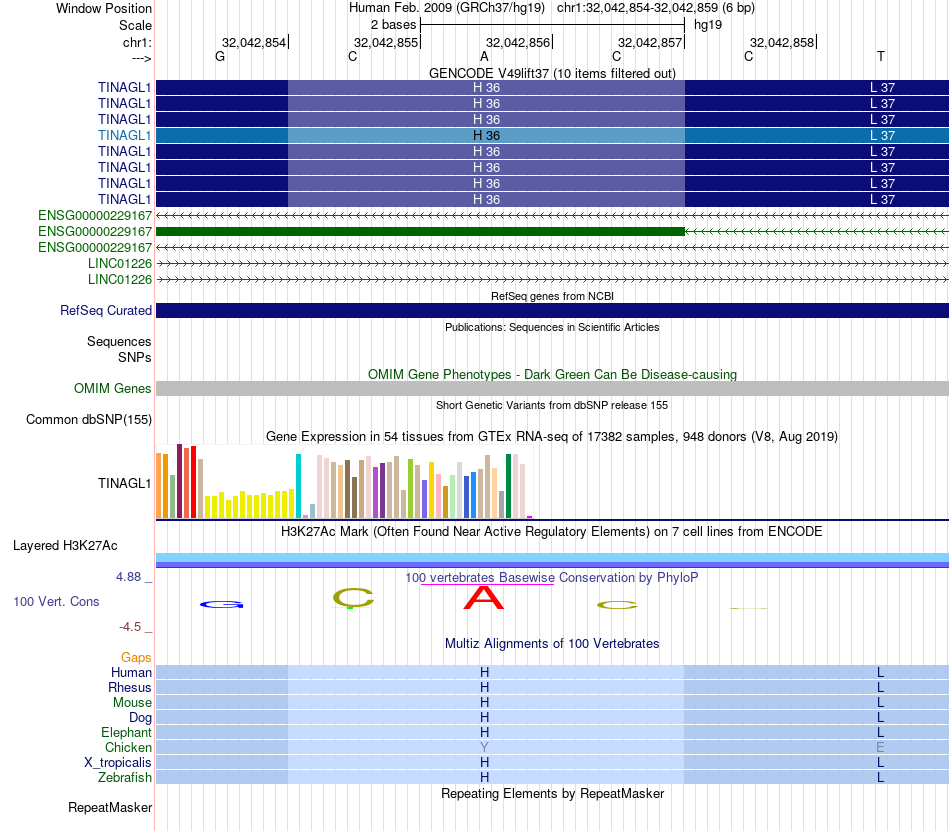Screen dimensions: 950x831
Task: Click the Mouse alignment row label
Action: point(132,703)
